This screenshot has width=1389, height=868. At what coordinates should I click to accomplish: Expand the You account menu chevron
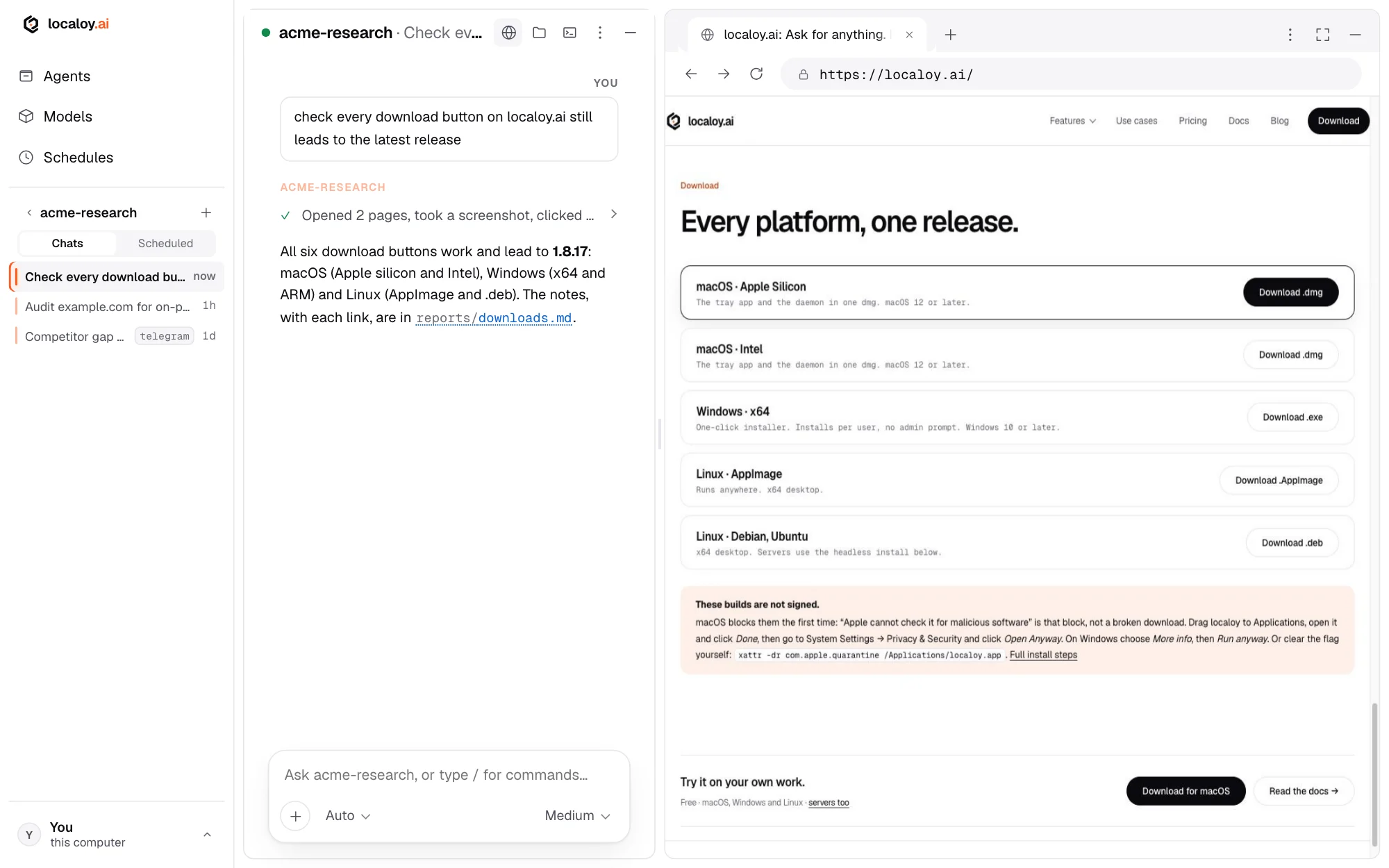pos(207,835)
